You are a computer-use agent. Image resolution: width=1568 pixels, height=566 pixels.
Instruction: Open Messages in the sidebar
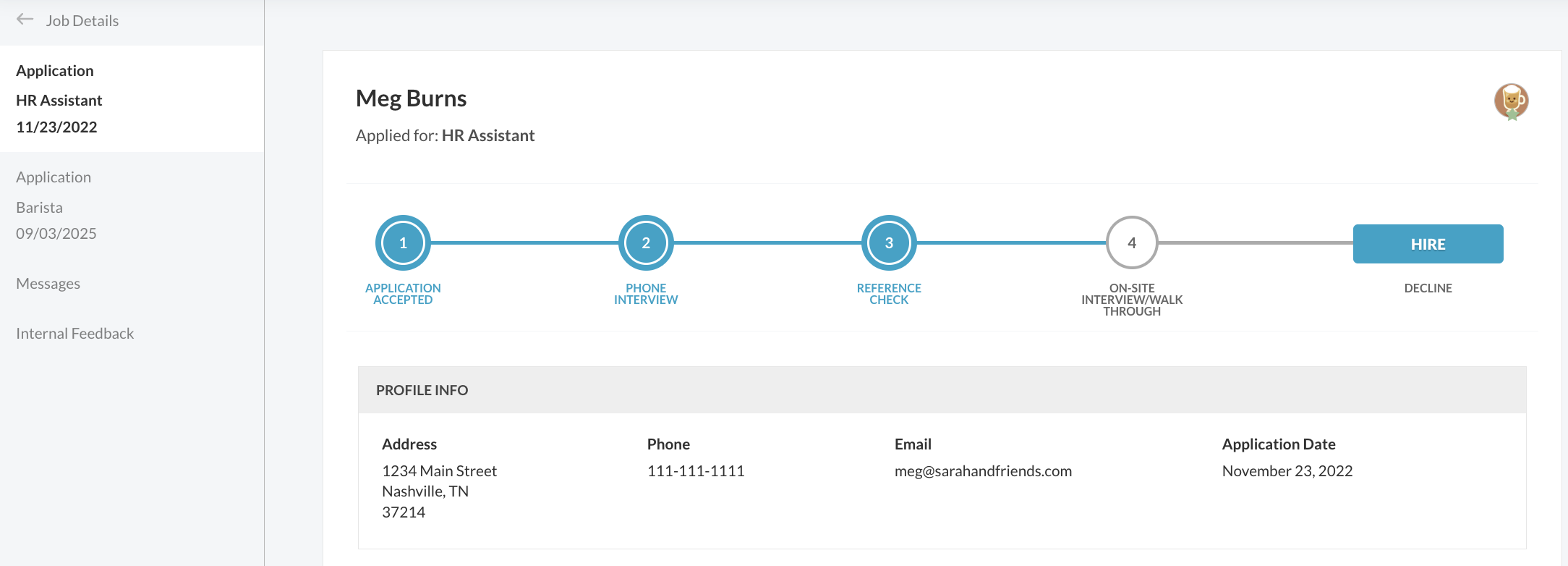pyautogui.click(x=48, y=284)
